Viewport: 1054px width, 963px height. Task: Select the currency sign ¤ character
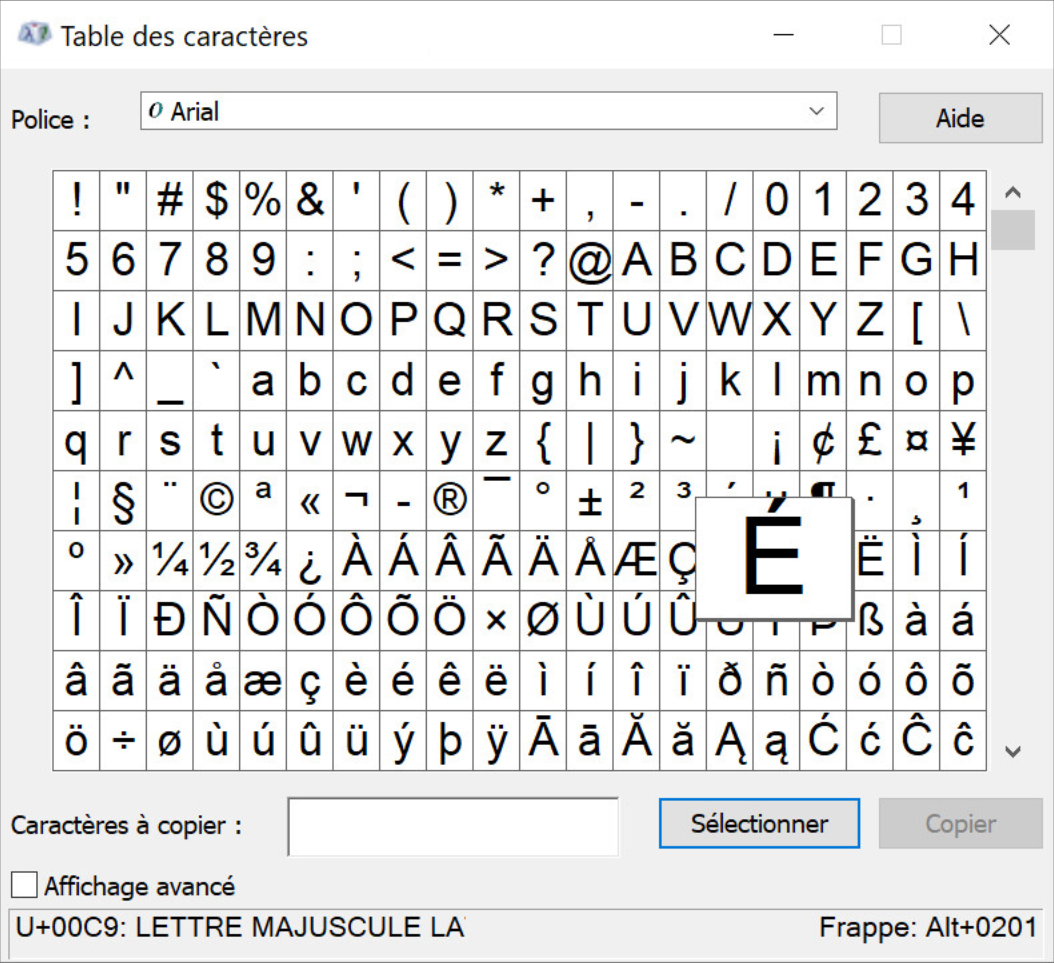point(916,441)
